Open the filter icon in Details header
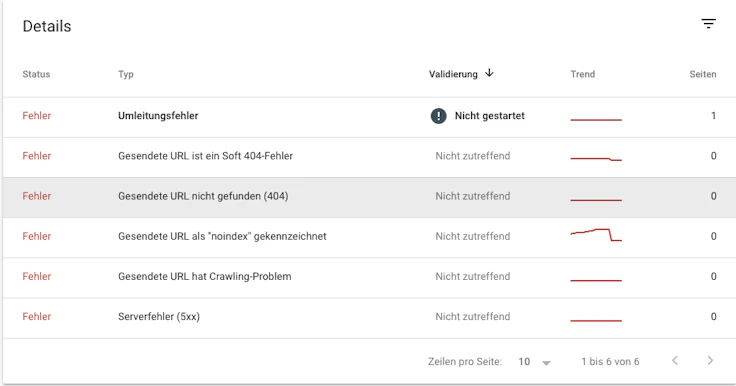 (x=708, y=23)
